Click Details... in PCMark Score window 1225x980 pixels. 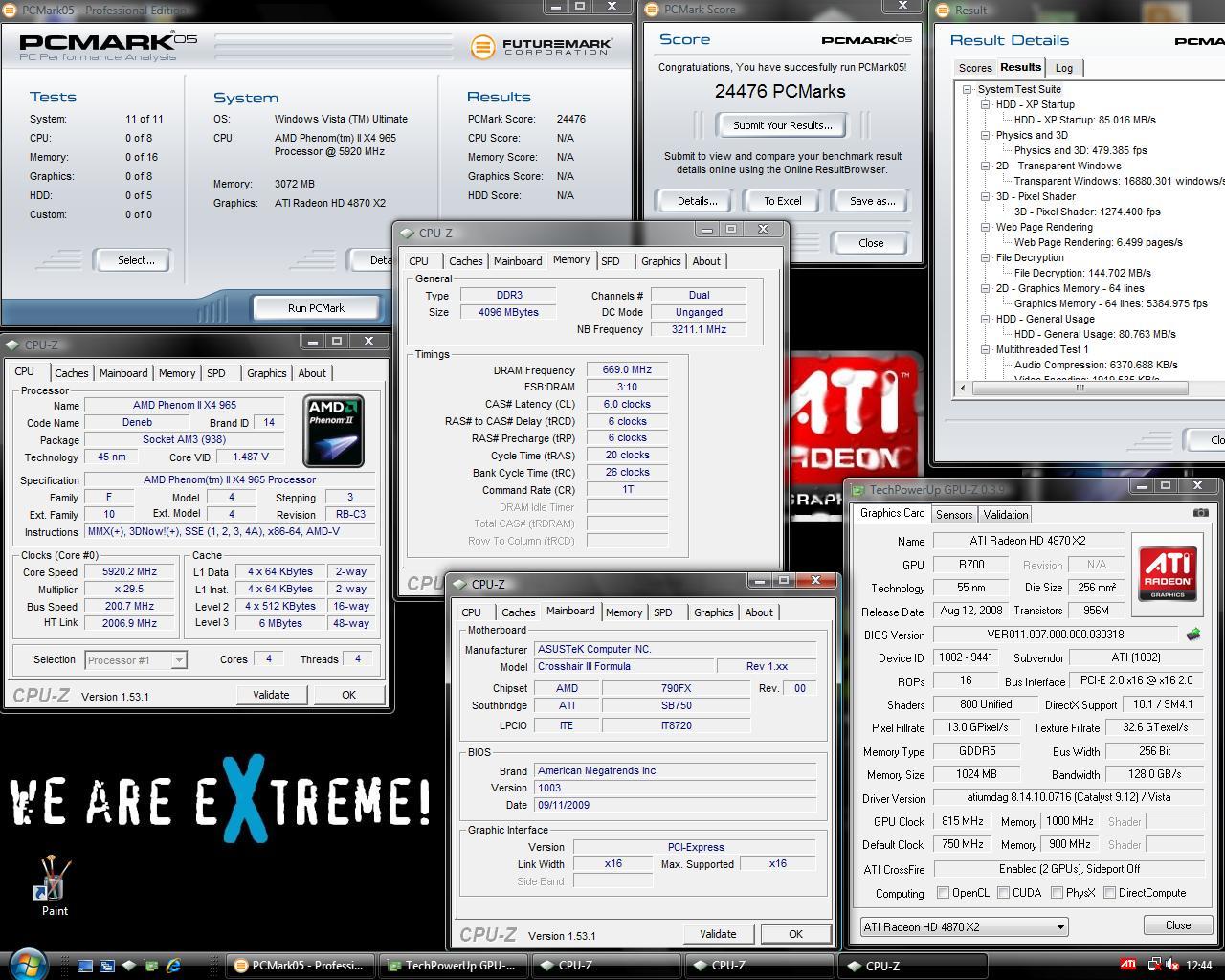click(x=697, y=201)
